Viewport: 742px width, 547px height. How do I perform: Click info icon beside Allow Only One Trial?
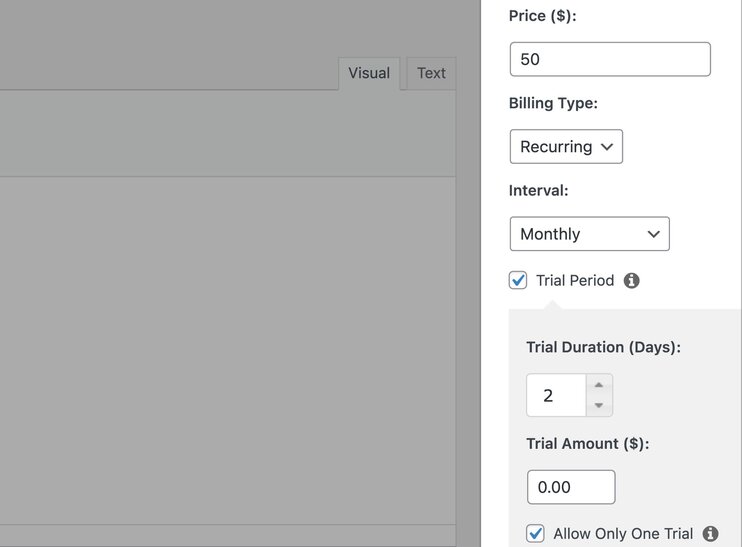pos(711,534)
